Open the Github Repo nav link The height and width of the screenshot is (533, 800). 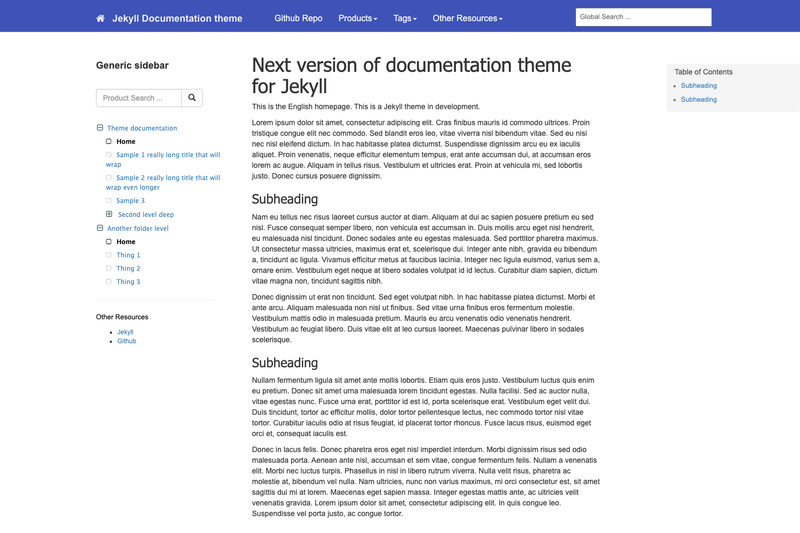[x=298, y=18]
